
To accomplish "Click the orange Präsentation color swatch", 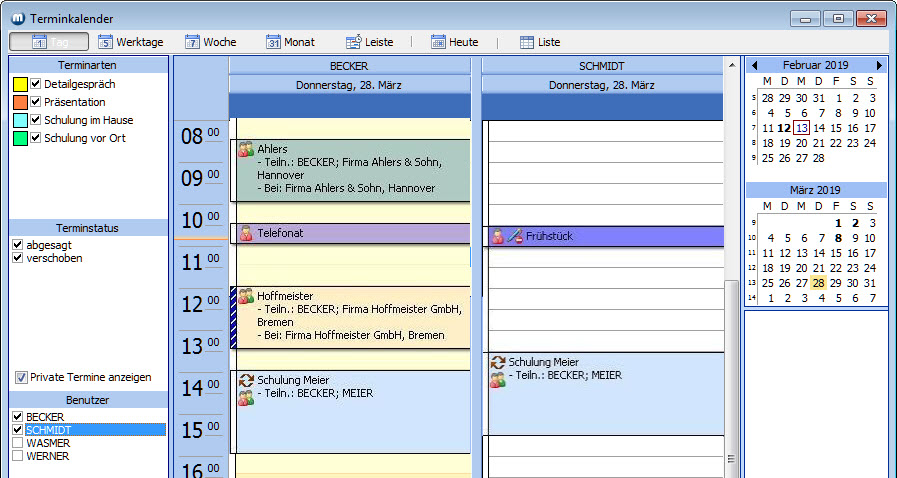I will point(19,102).
